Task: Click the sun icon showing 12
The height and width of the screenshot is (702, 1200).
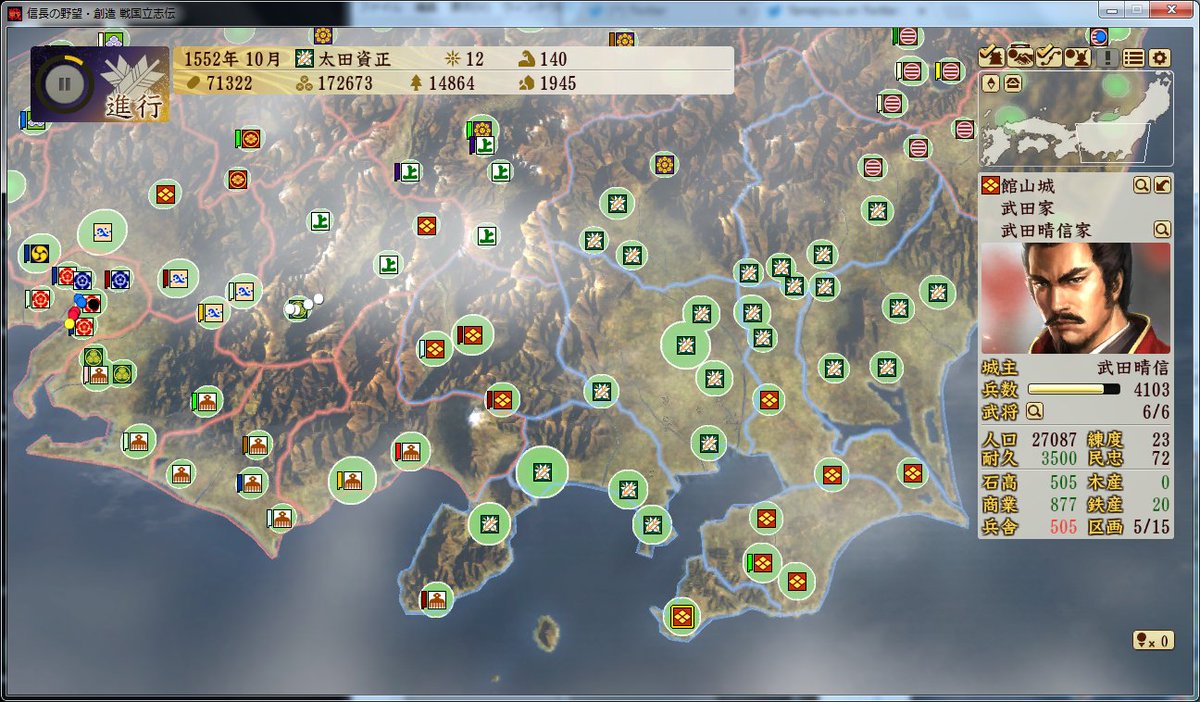Action: 451,60
